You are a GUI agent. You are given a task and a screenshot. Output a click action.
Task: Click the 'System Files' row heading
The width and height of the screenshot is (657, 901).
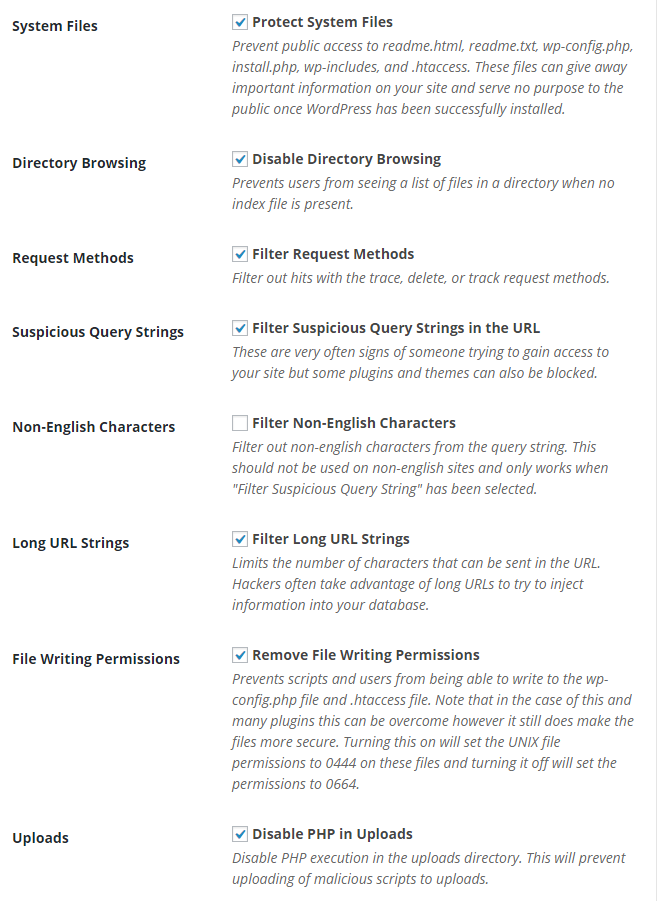55,26
